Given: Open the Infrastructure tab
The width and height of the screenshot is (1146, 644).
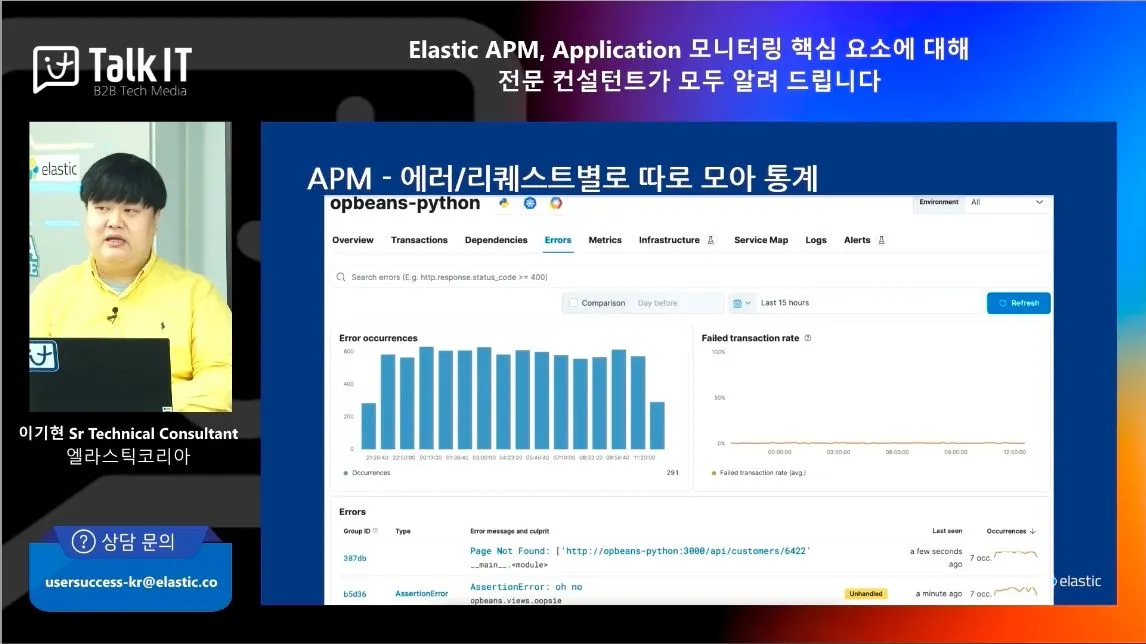Looking at the screenshot, I should [x=669, y=240].
